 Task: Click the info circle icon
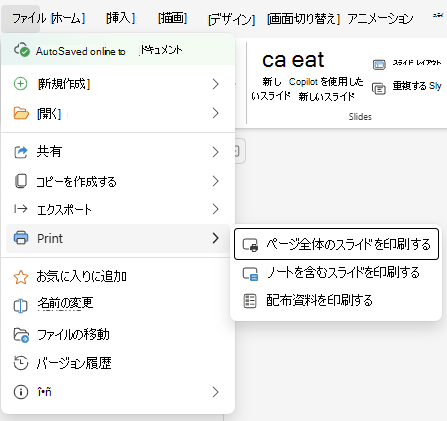coord(21,392)
